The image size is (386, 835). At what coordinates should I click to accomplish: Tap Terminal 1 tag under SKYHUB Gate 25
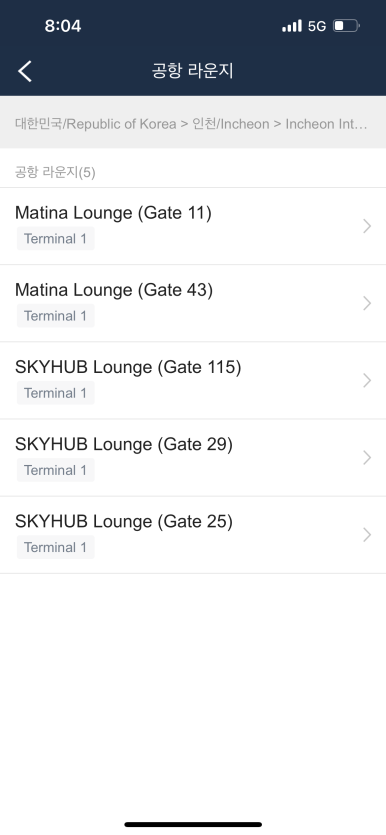point(55,547)
